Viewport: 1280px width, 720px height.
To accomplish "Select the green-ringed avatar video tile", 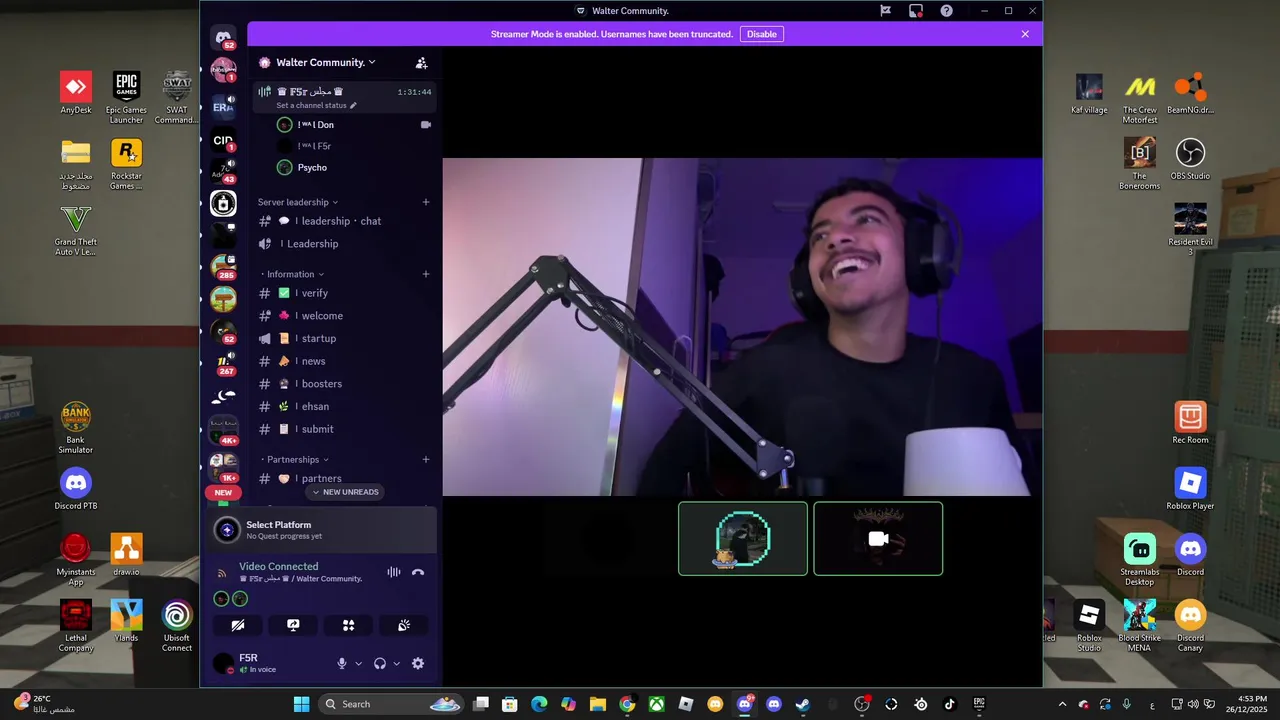I will (743, 539).
